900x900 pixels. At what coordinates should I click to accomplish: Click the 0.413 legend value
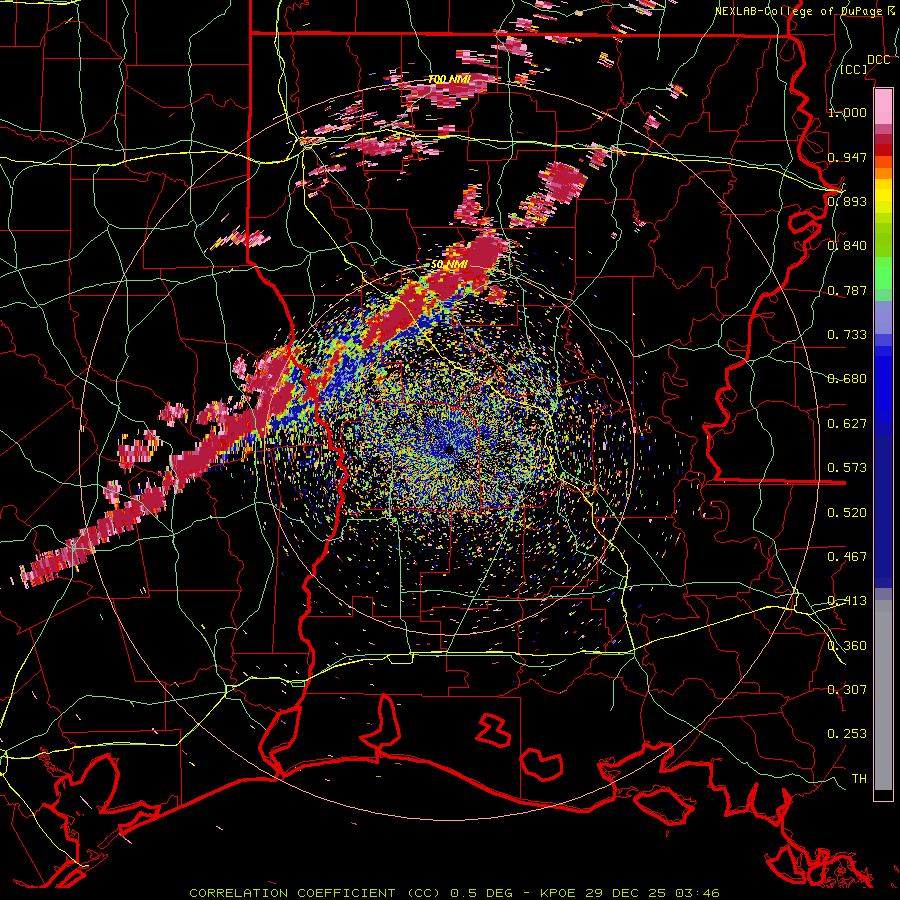(847, 601)
